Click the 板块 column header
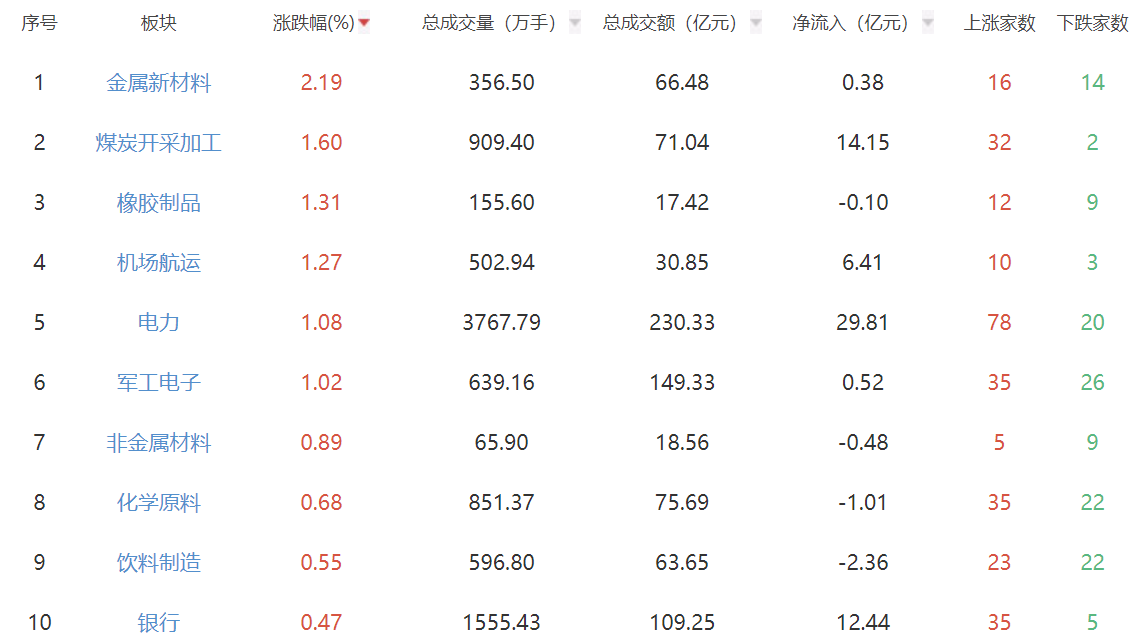The width and height of the screenshot is (1143, 639). tap(158, 23)
